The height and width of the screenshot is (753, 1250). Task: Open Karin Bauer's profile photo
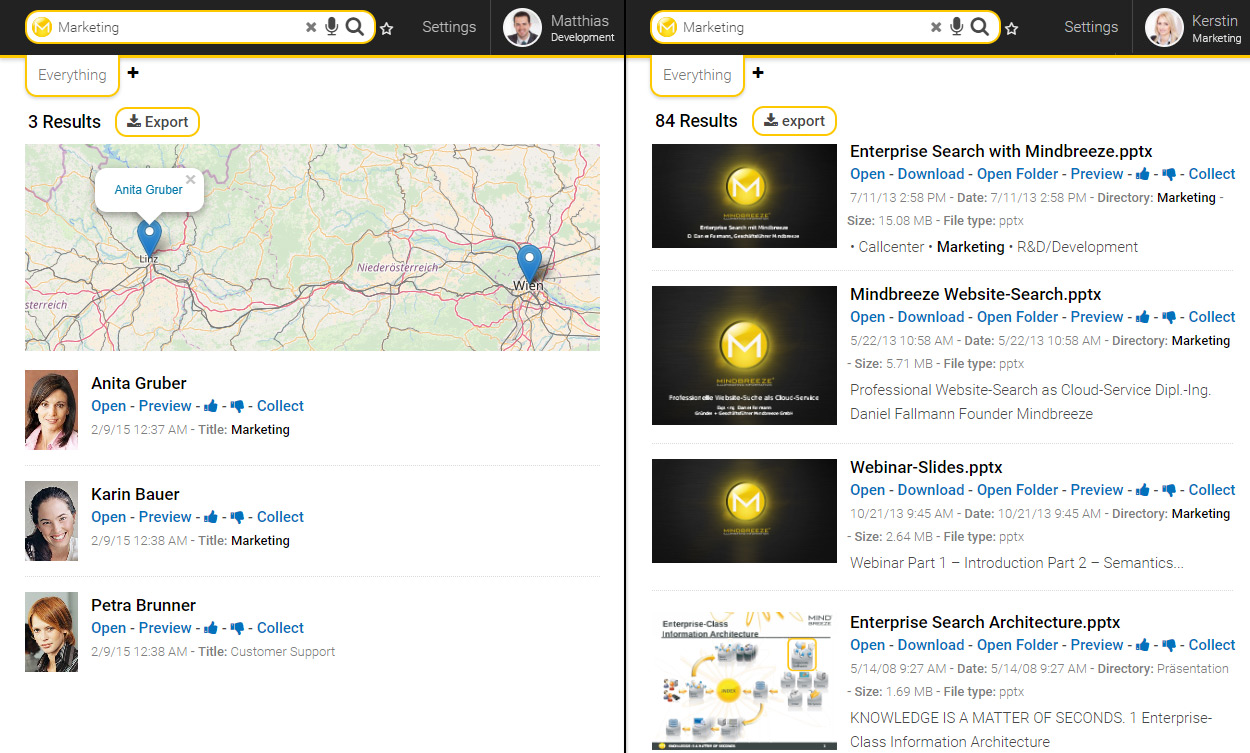point(51,521)
